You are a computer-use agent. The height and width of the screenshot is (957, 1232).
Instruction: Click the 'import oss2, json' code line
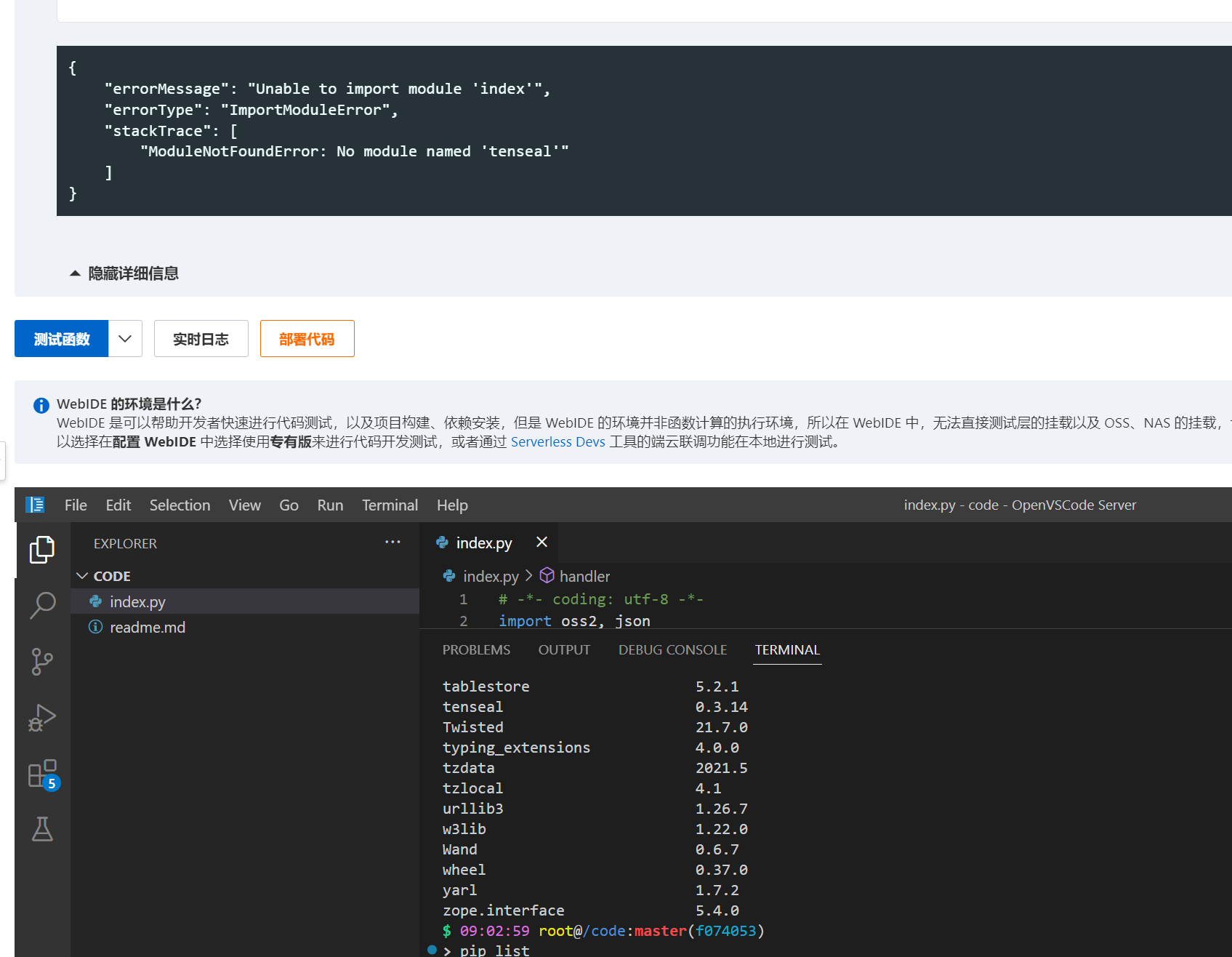point(574,620)
